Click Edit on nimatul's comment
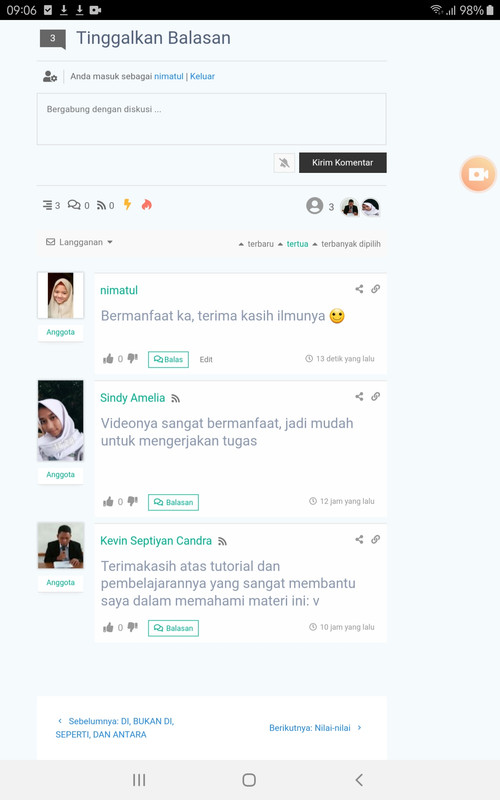Screen dimensions: 500x800 206,359
